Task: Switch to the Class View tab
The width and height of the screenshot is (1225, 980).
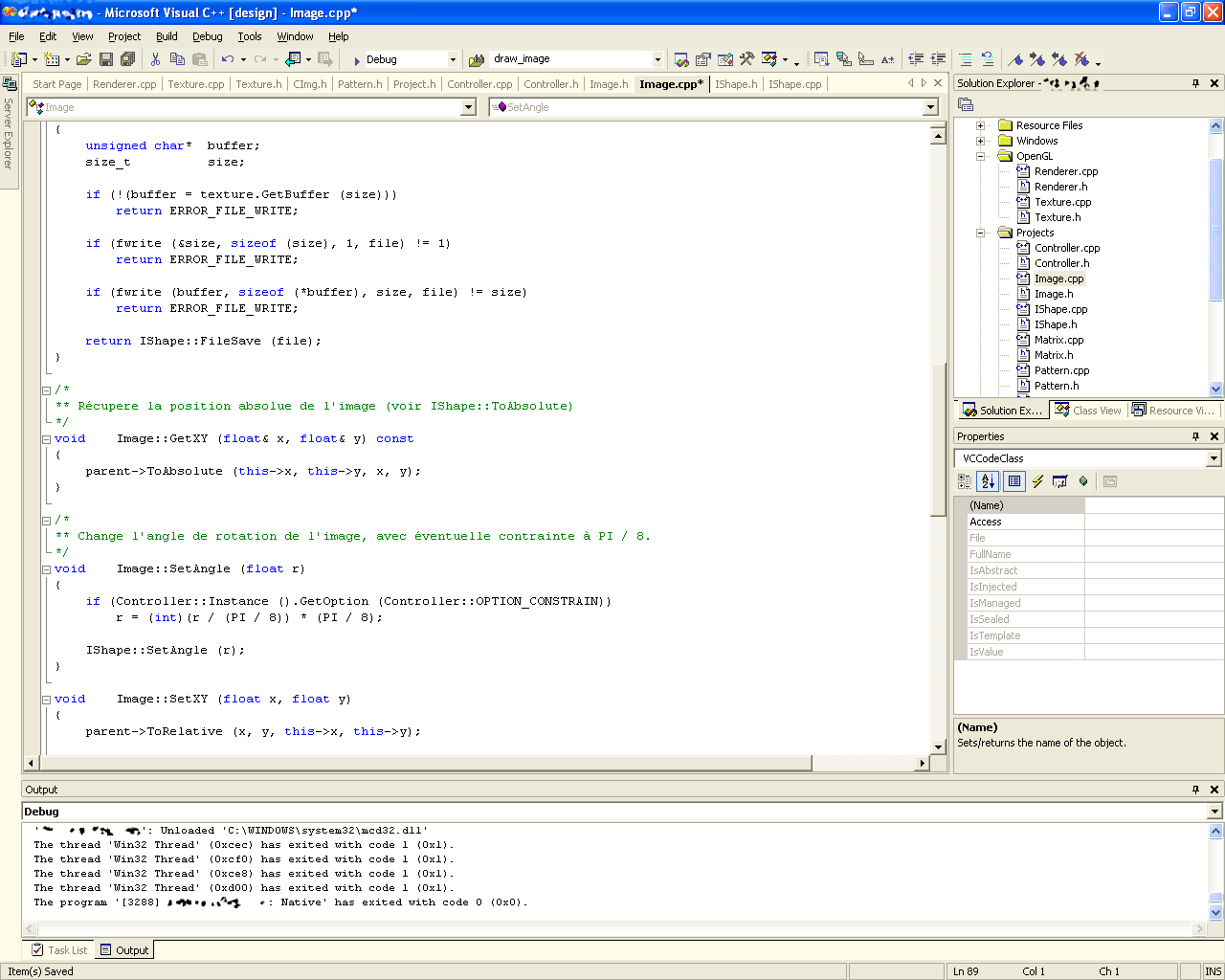Action: point(1088,411)
